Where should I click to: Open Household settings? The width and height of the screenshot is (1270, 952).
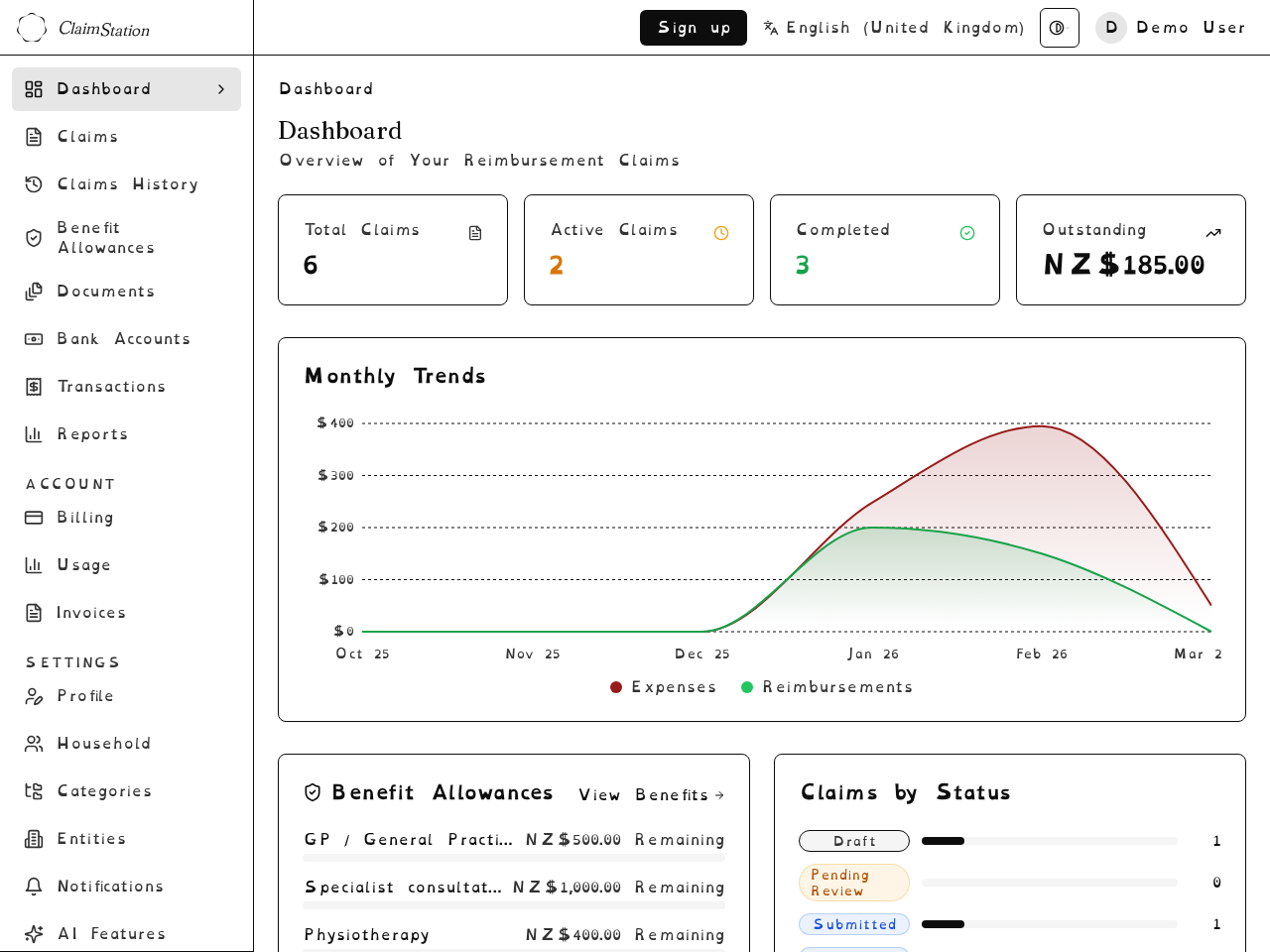(x=126, y=744)
